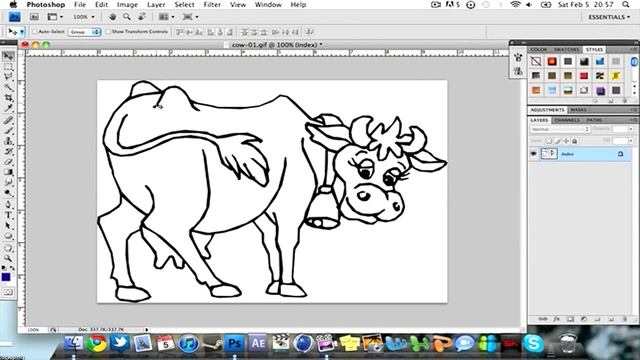
Task: Open After Effects from the Dock
Action: [x=258, y=344]
